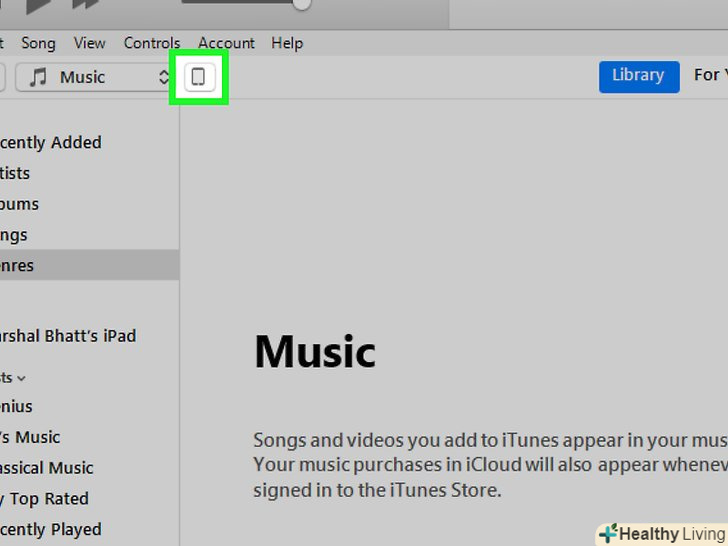Open the Classical Music playlist
Viewport: 728px width, 546px height.
point(46,468)
